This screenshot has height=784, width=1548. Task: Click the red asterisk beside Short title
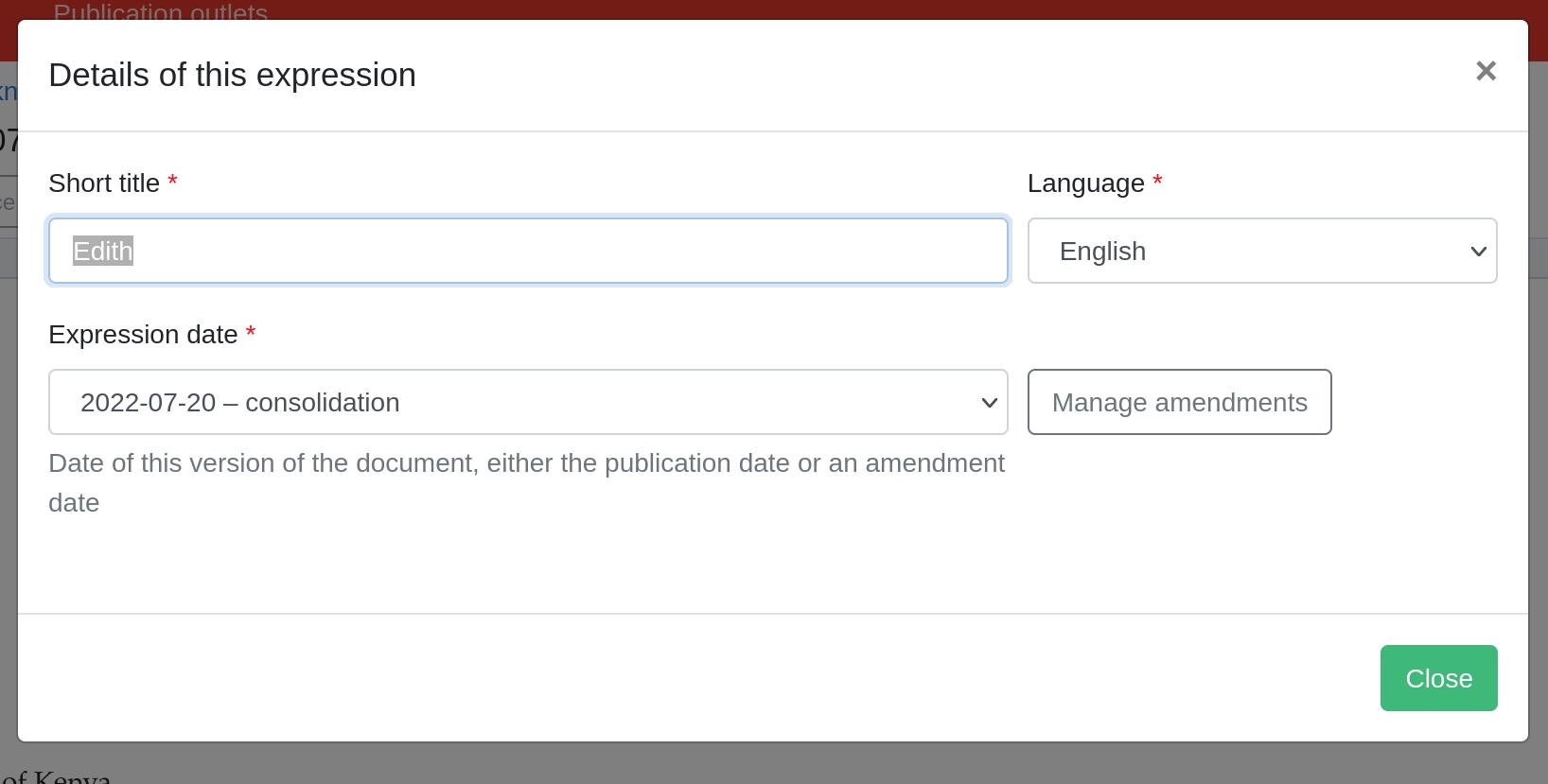172,180
